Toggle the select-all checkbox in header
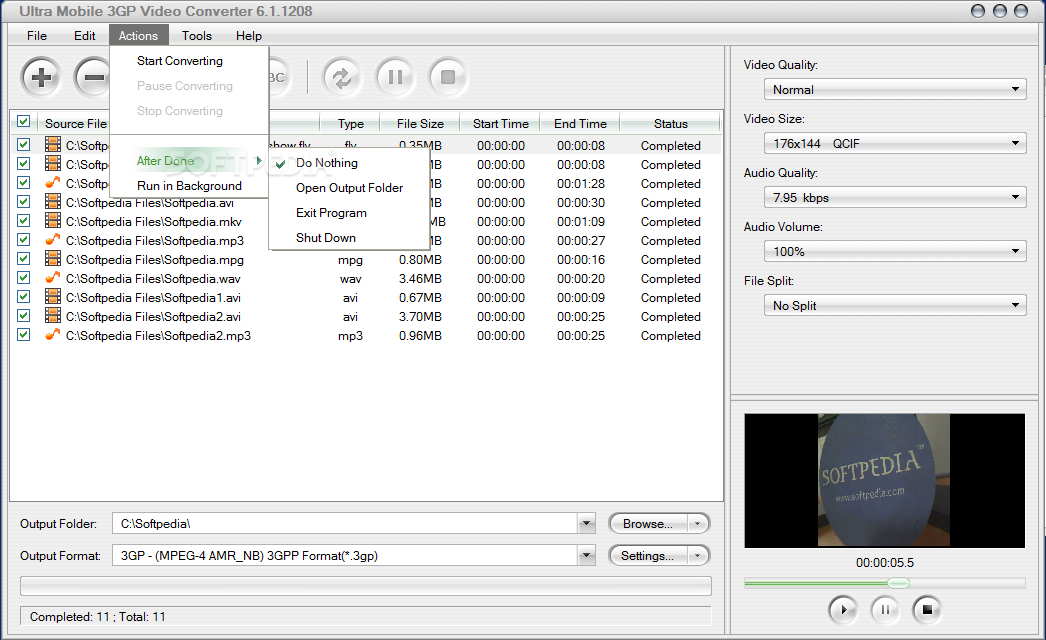The image size is (1046, 640). click(24, 121)
